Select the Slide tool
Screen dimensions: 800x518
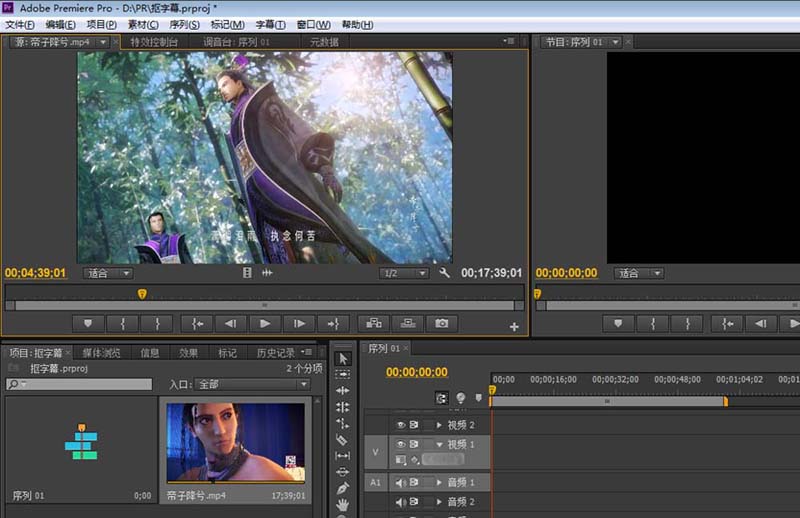(x=343, y=472)
